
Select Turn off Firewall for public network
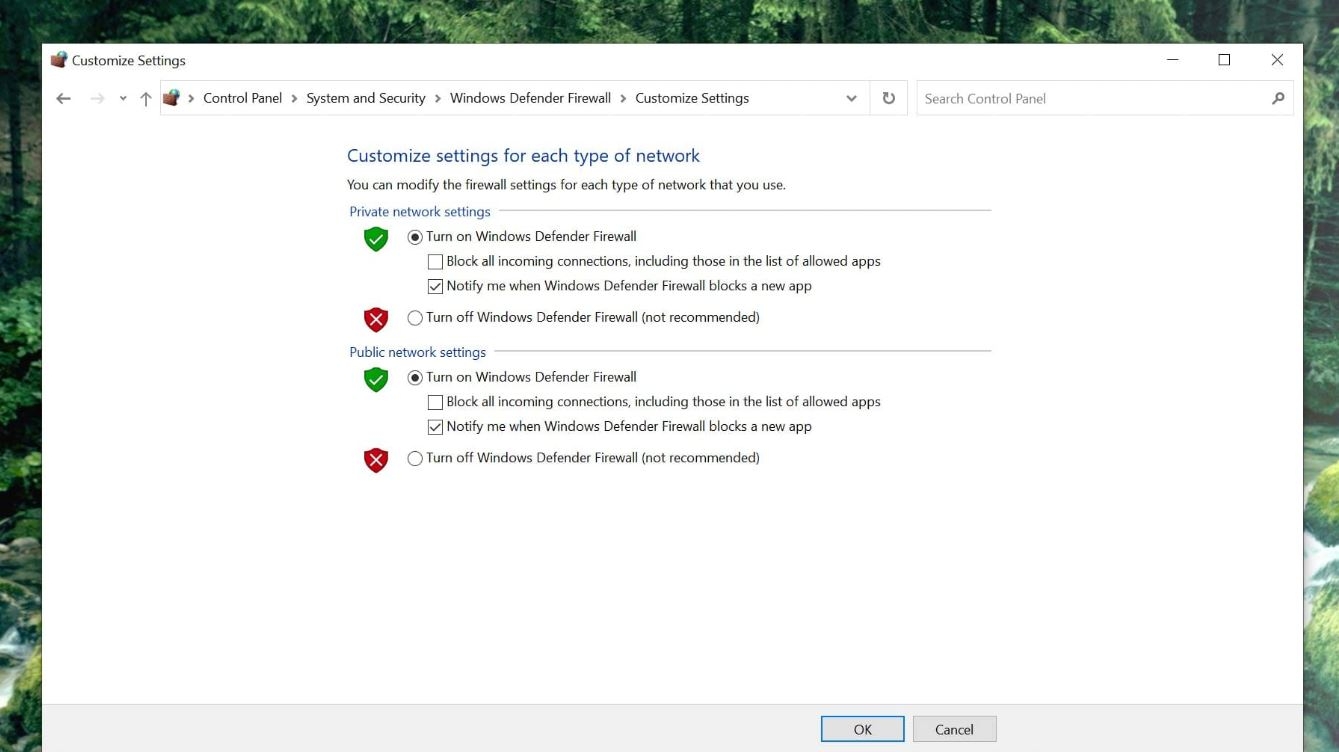coord(415,458)
